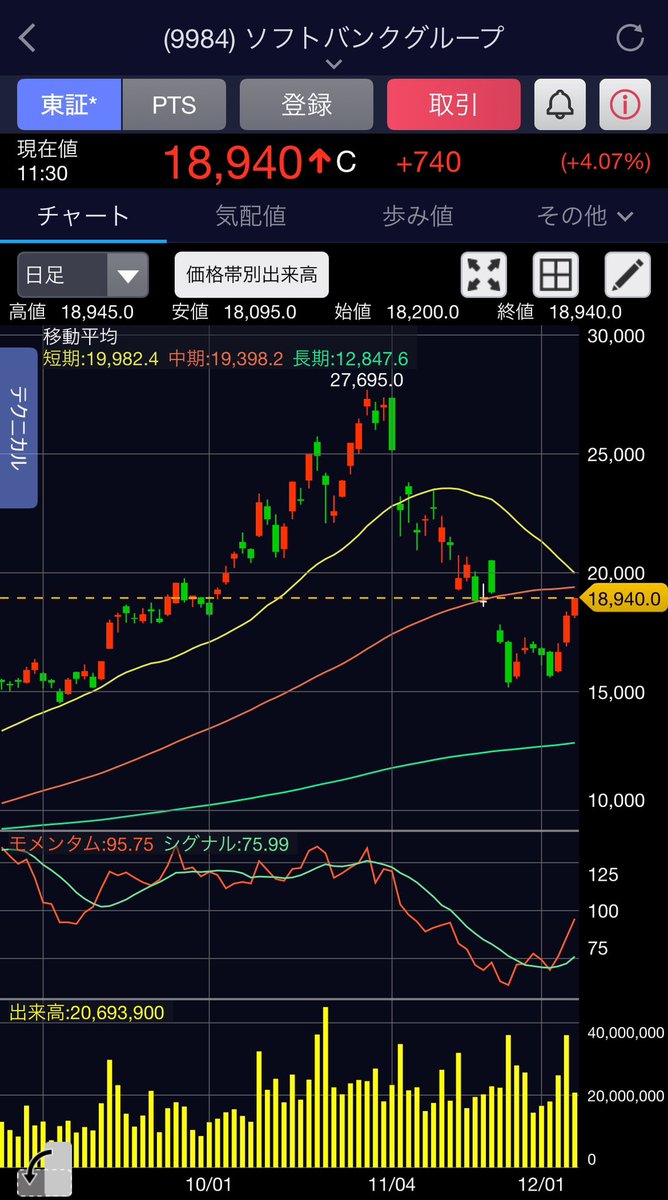Screen dimensions: 668x1200
Task: Tap the 27,695.0 peak price label
Action: (x=367, y=380)
